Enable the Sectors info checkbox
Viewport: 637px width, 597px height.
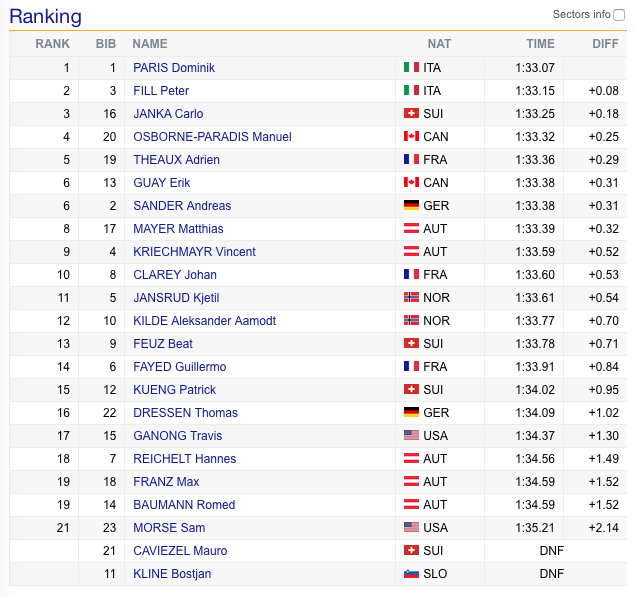[x=619, y=15]
